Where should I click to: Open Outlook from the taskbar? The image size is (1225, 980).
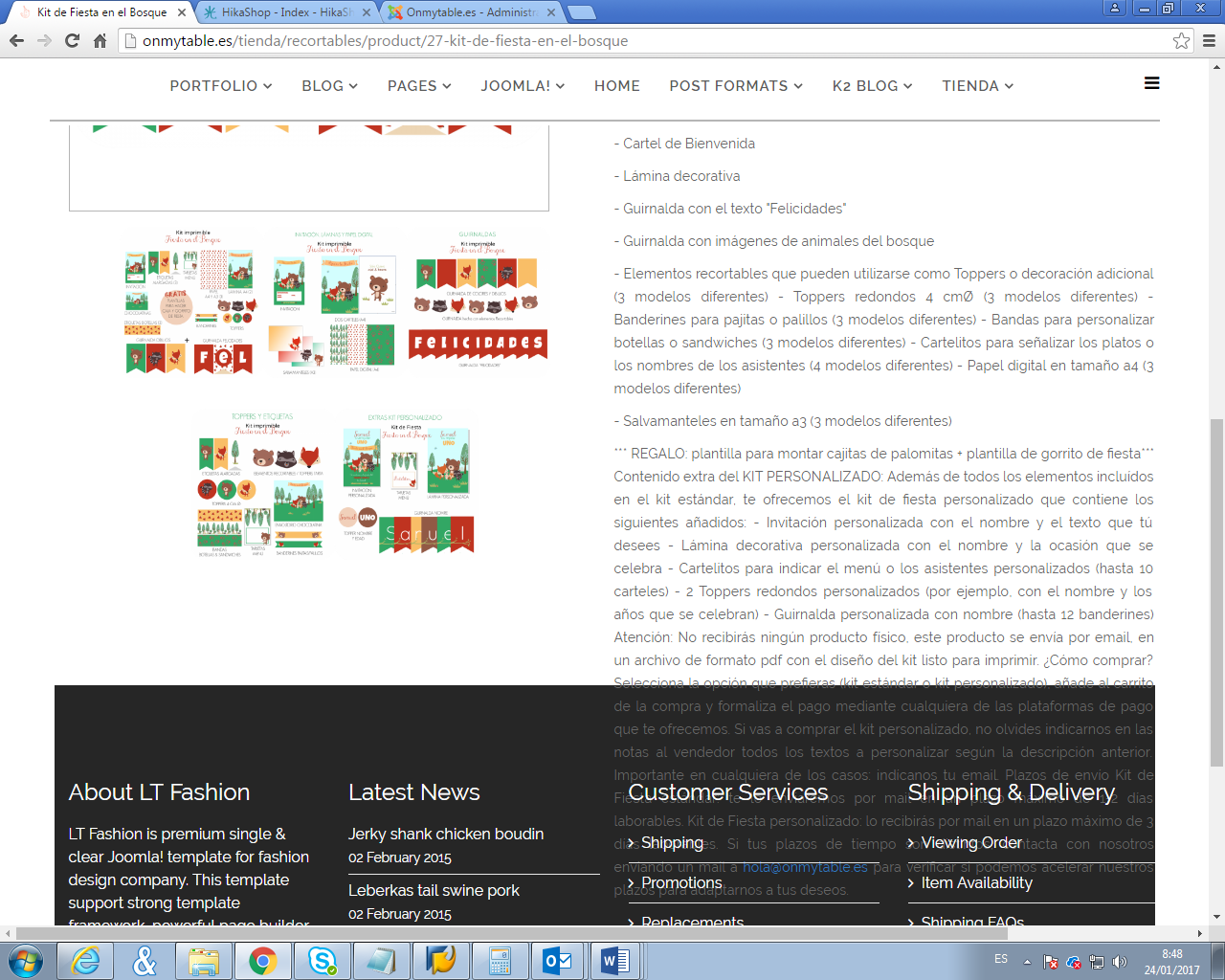[x=558, y=961]
